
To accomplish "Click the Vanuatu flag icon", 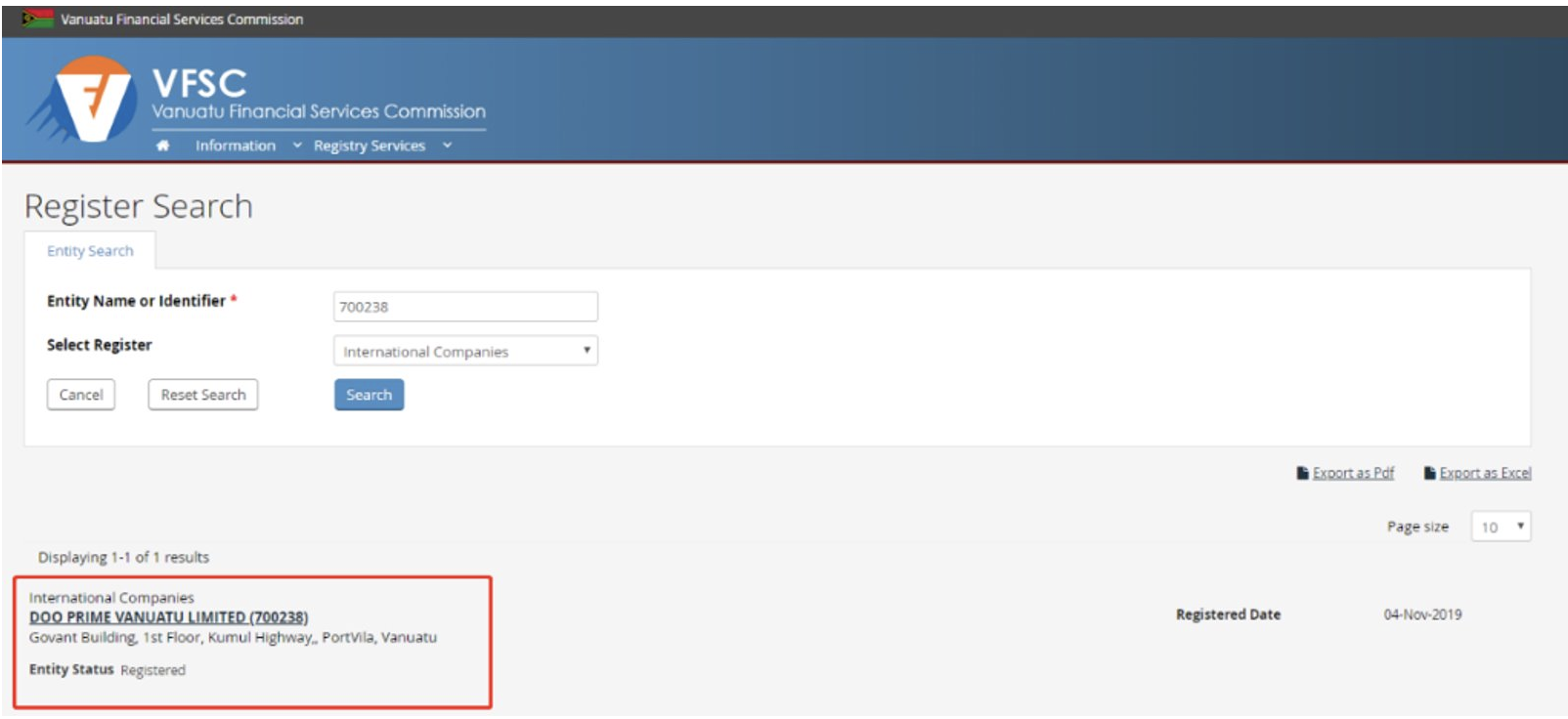I will (38, 19).
